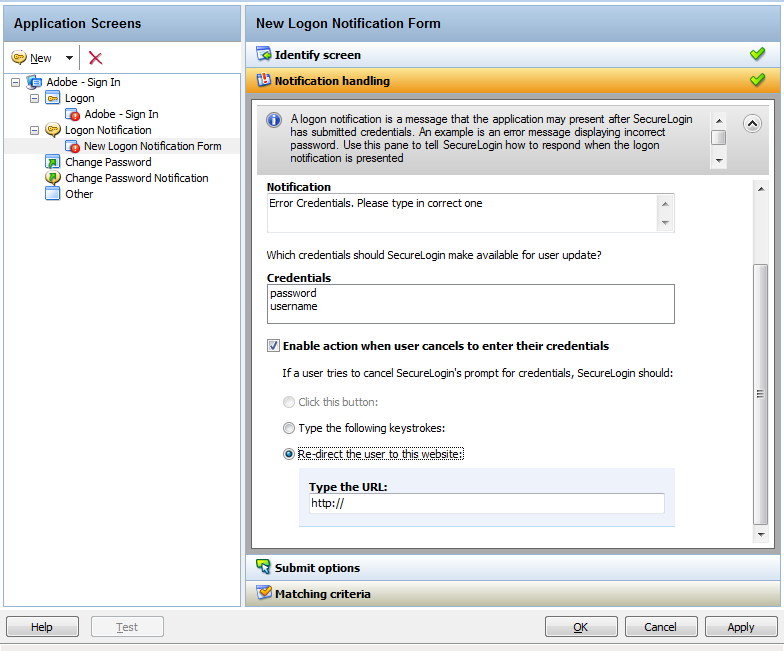The image size is (784, 651).
Task: Open the Notification handling section
Action: 512,80
